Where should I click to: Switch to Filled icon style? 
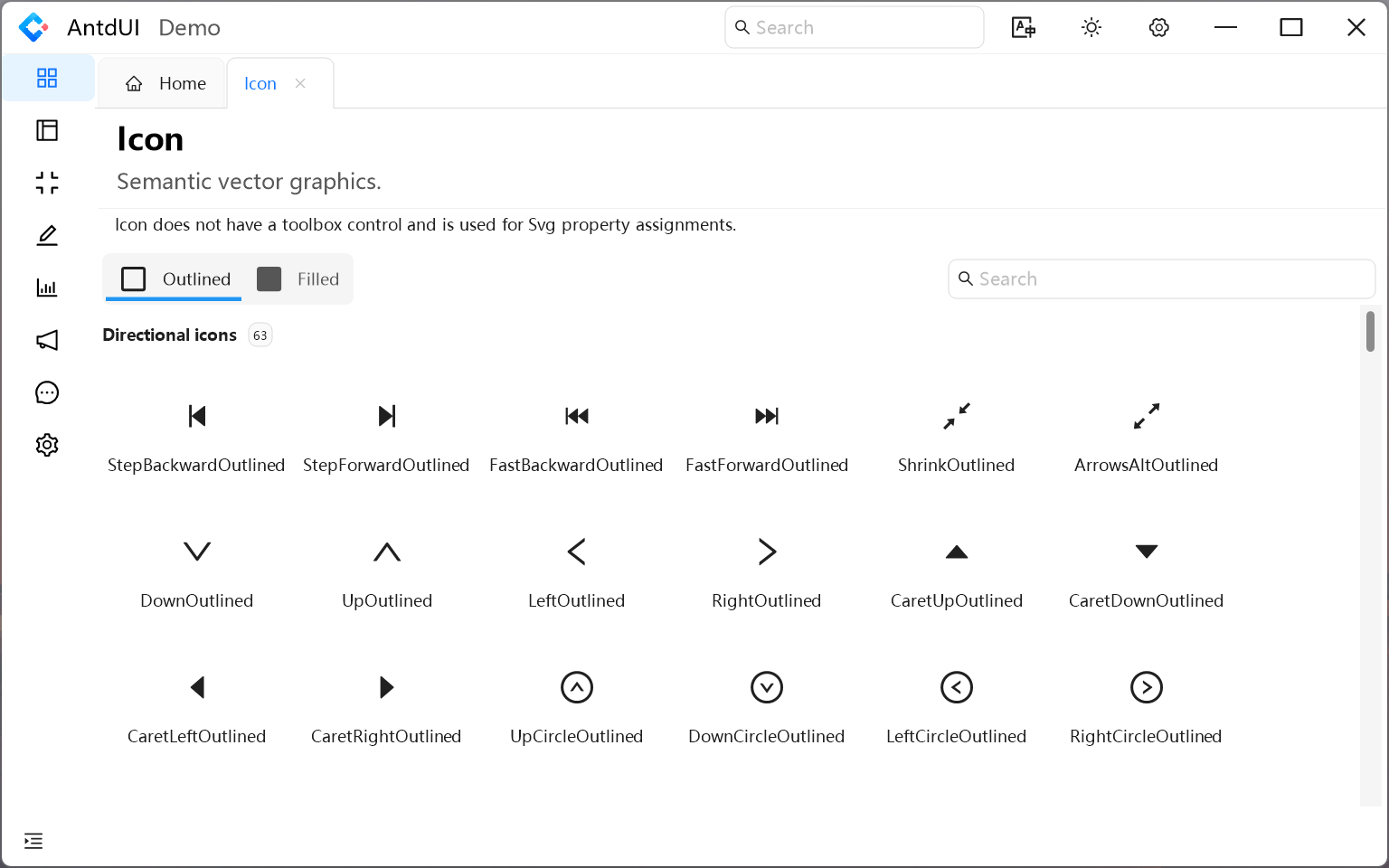(298, 279)
